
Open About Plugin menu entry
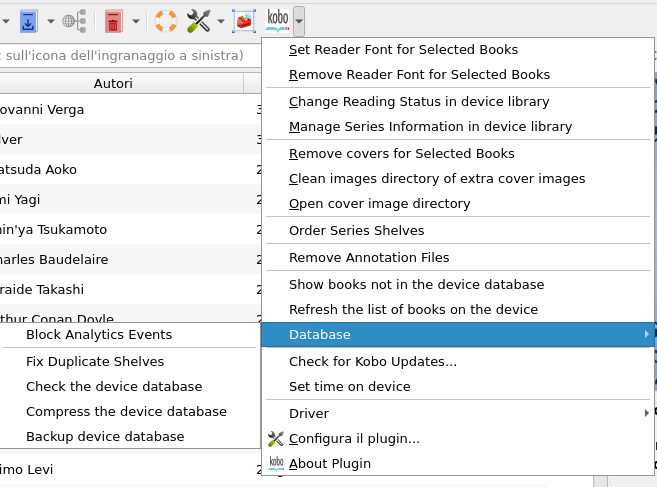[x=458, y=464]
